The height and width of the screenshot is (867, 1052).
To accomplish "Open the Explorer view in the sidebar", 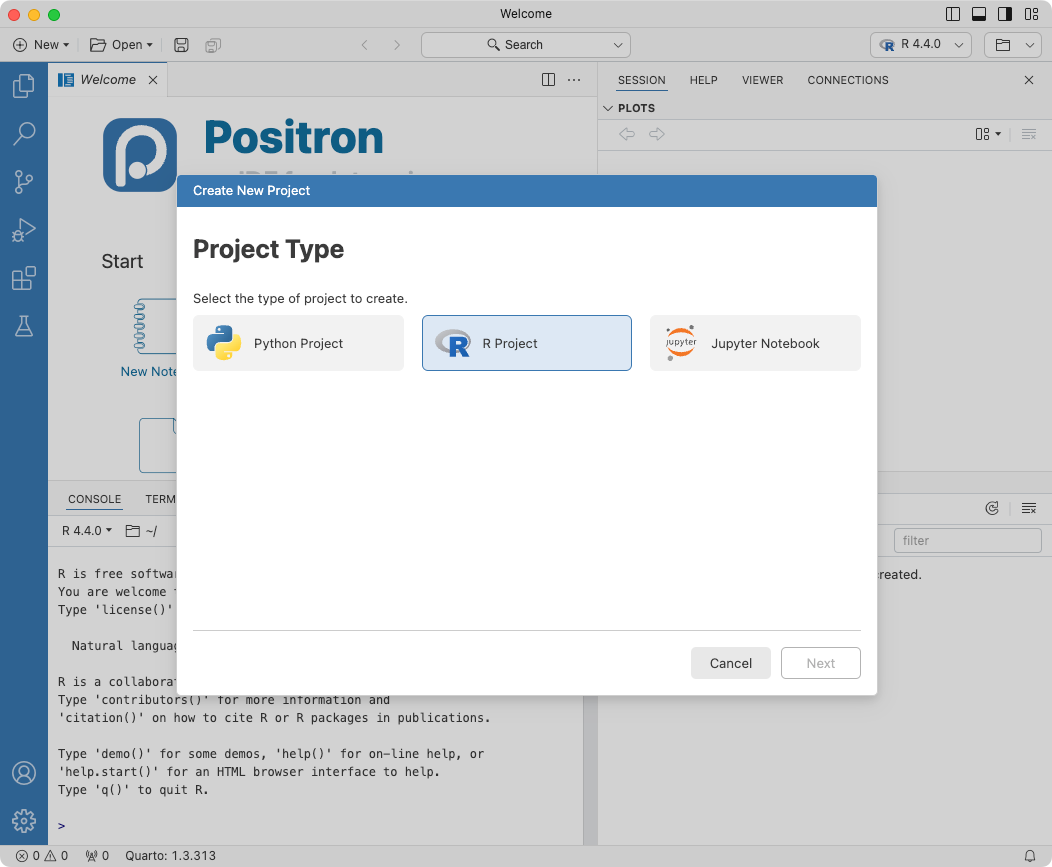I will tap(24, 86).
